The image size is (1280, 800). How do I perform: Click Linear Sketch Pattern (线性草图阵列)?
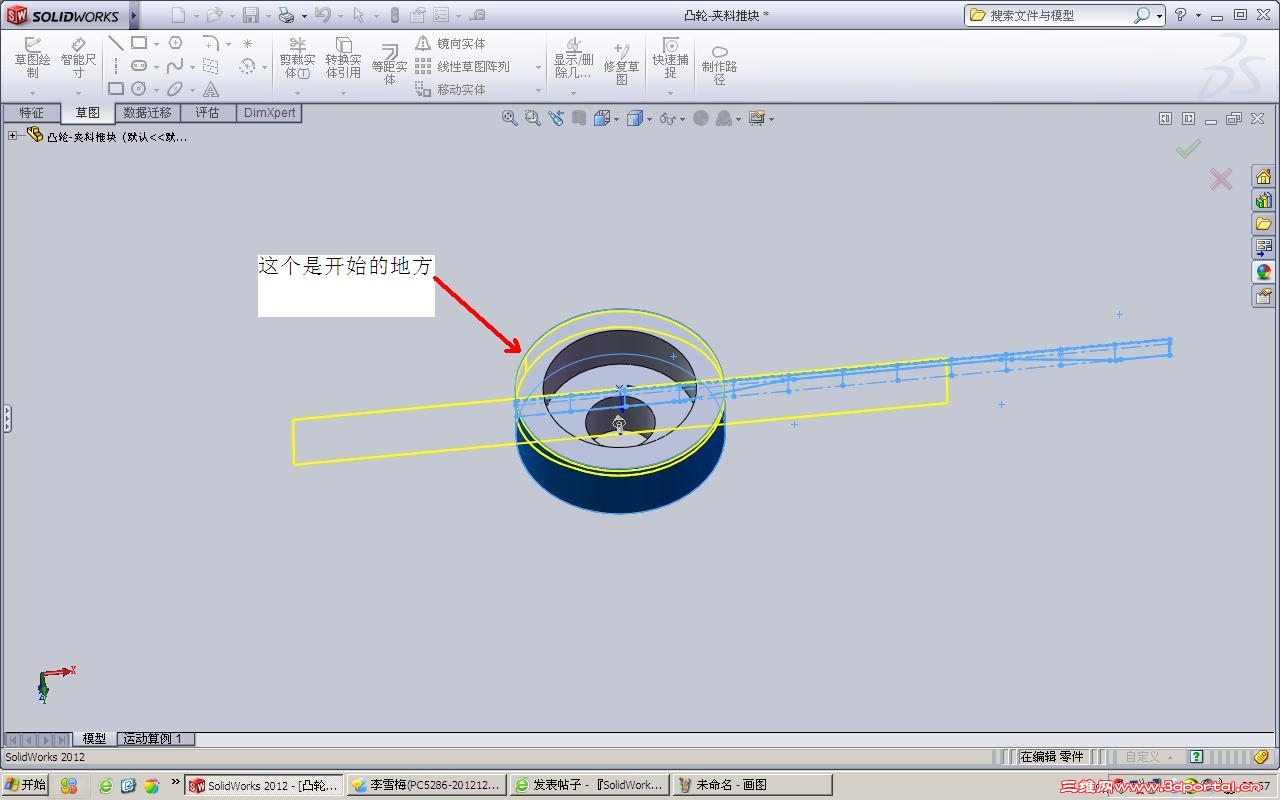tap(463, 66)
